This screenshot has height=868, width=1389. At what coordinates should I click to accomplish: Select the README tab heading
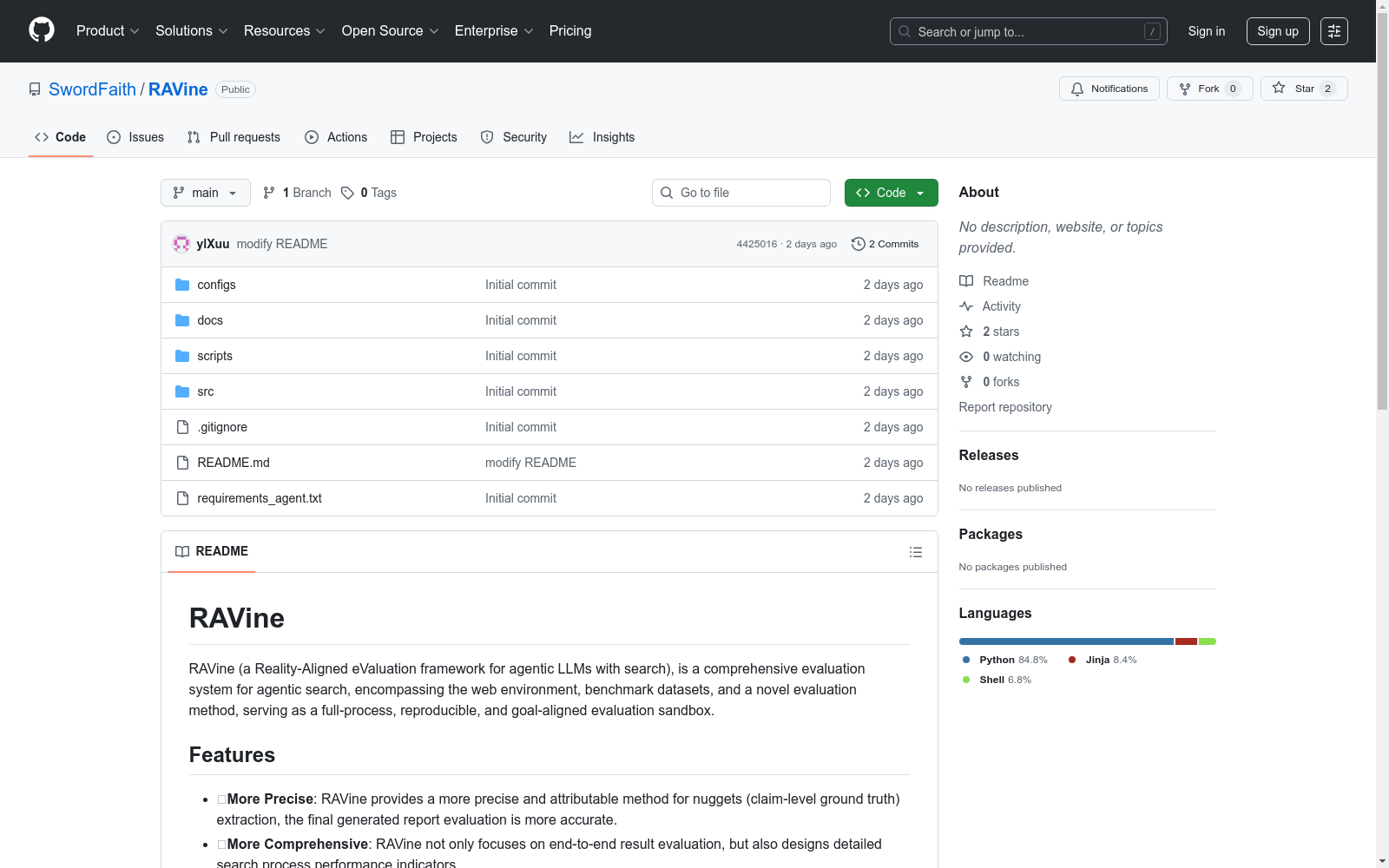pyautogui.click(x=212, y=551)
